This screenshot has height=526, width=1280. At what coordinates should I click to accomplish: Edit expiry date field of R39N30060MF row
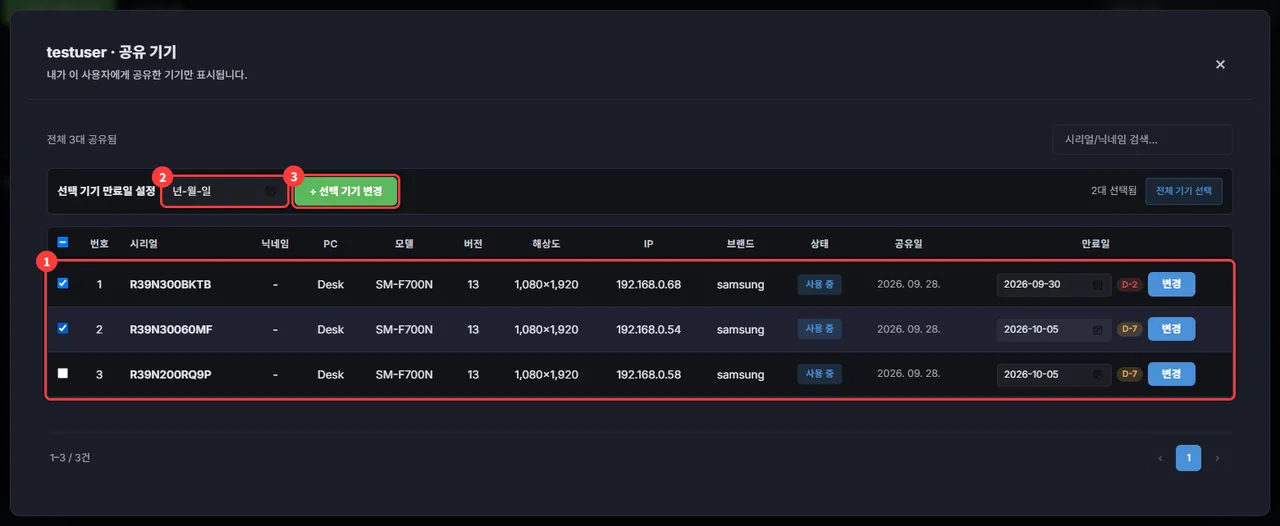click(x=1053, y=330)
